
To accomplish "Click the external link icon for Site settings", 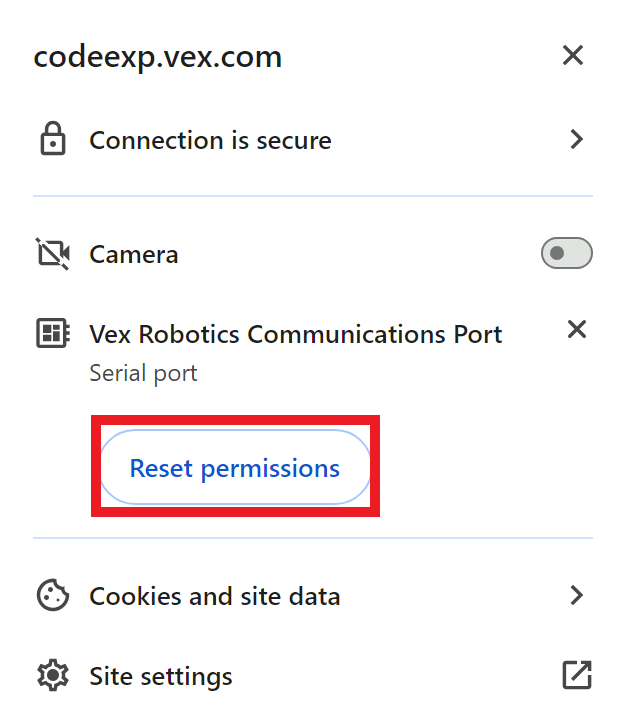I will pyautogui.click(x=576, y=676).
